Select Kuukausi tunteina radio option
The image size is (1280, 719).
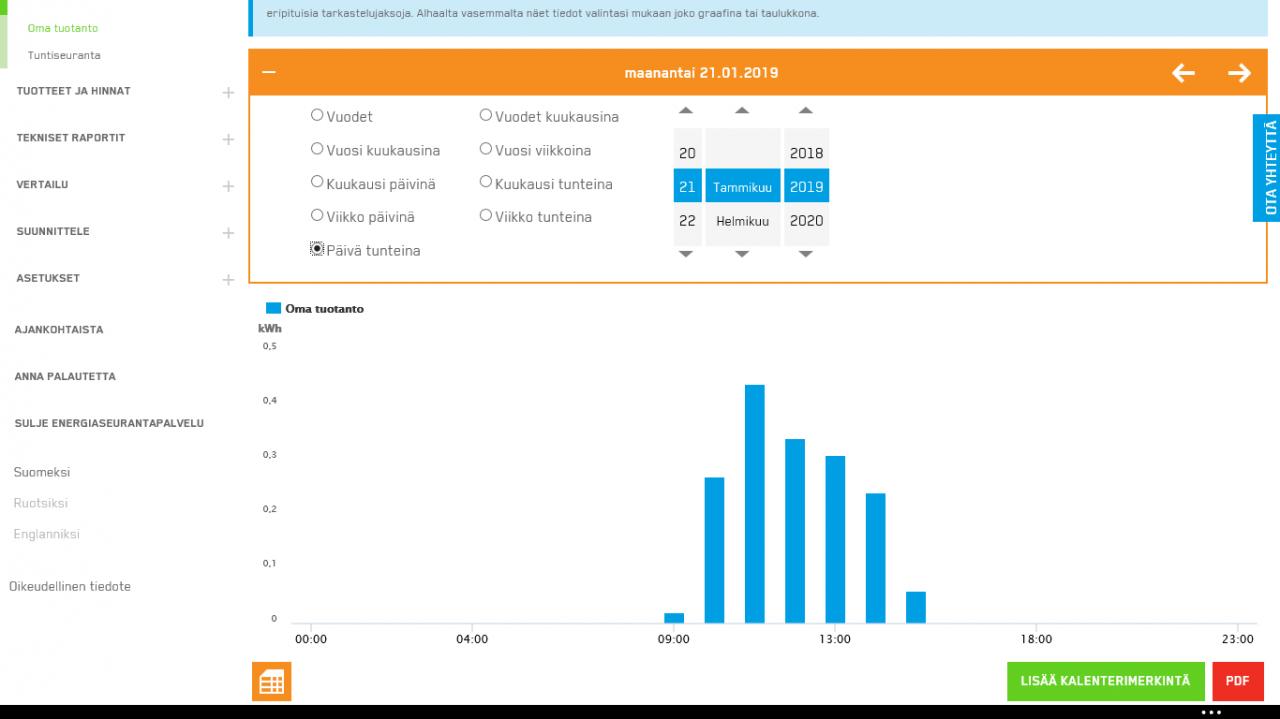coord(486,183)
